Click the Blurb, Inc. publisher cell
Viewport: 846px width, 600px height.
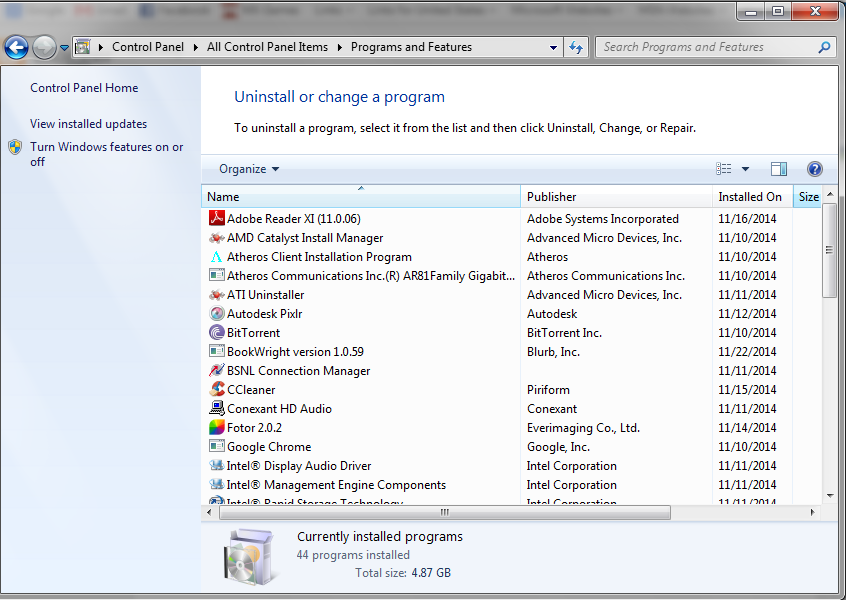(553, 352)
